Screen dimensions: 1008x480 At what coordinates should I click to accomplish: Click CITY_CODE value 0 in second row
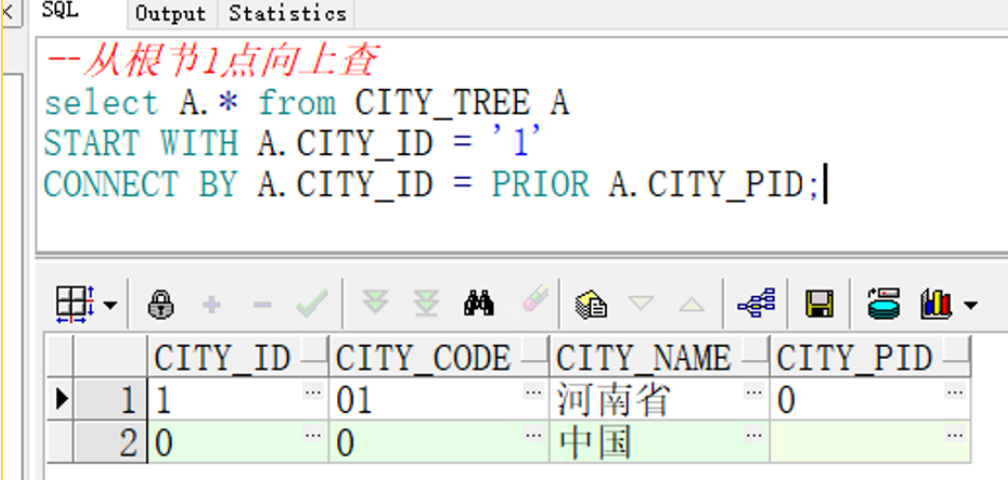(345, 443)
